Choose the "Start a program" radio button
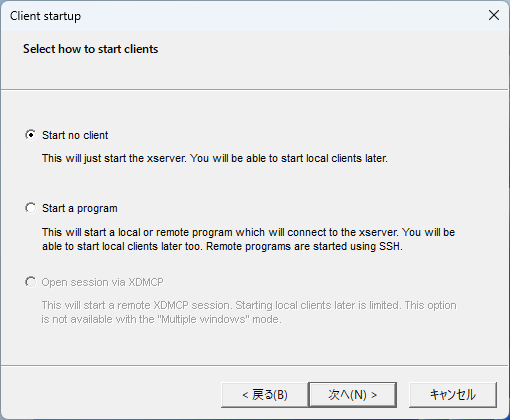Screen dimensions: 510x420 (x=31, y=208)
